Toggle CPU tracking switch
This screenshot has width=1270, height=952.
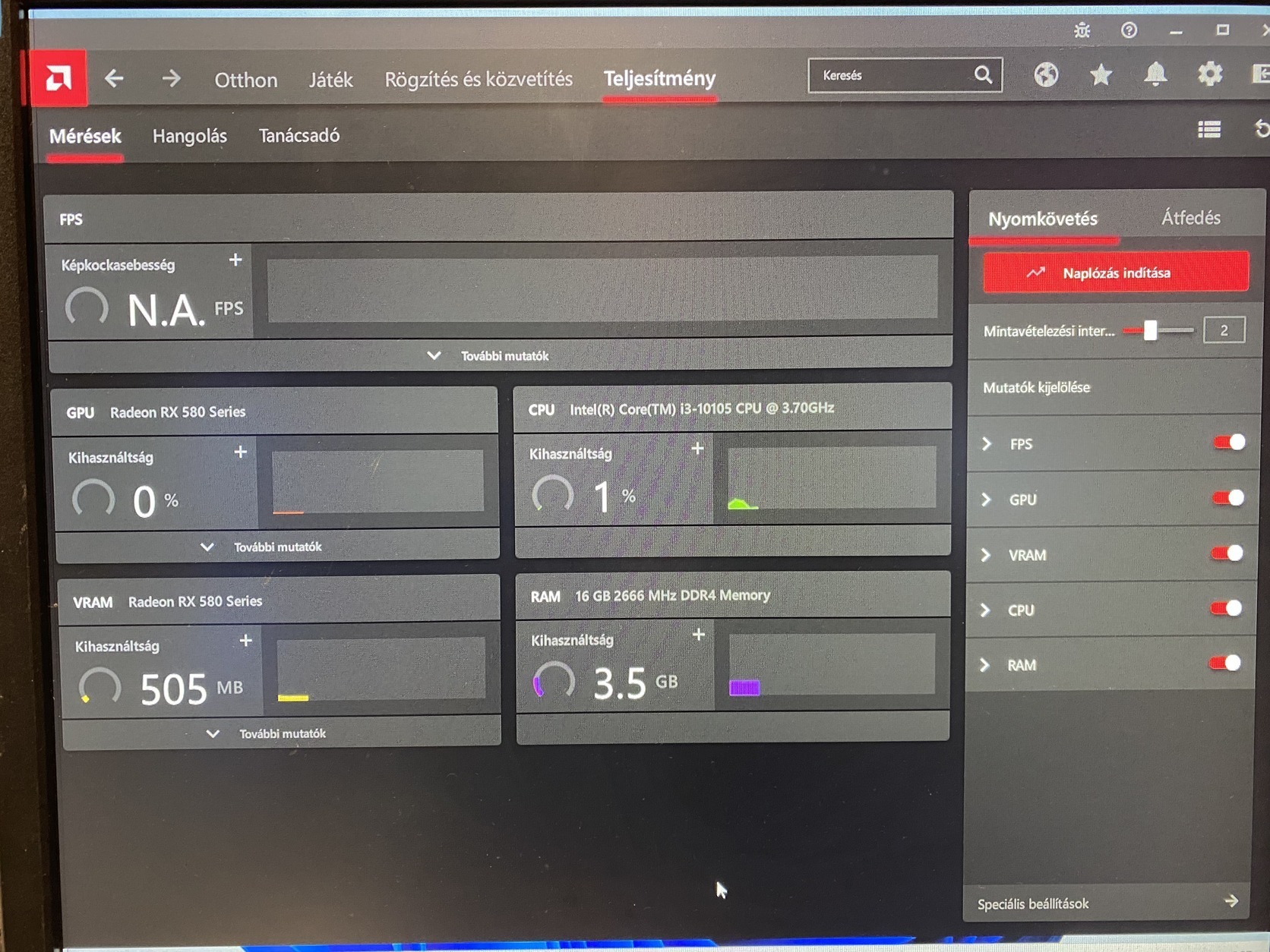point(1226,608)
